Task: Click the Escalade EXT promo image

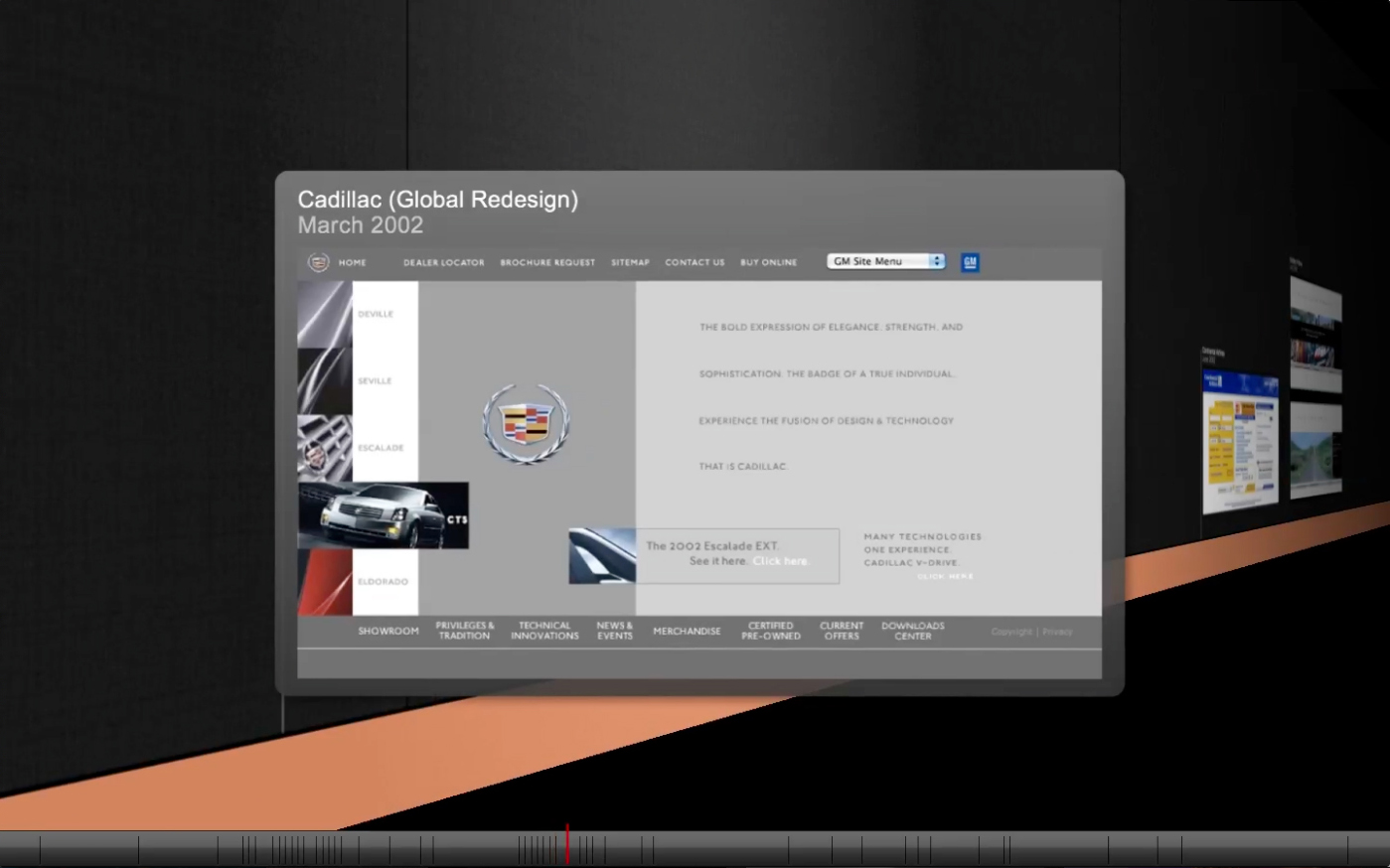Action: [x=602, y=556]
